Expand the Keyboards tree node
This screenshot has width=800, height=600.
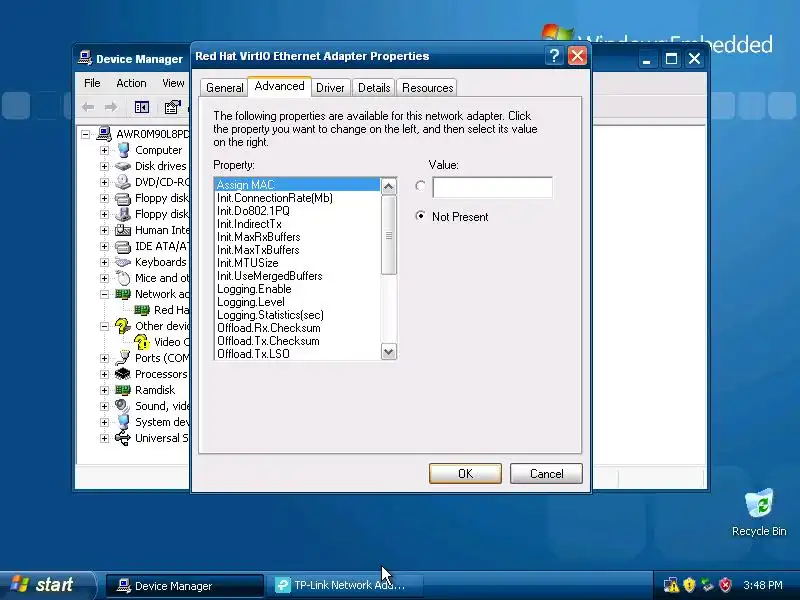coord(104,262)
